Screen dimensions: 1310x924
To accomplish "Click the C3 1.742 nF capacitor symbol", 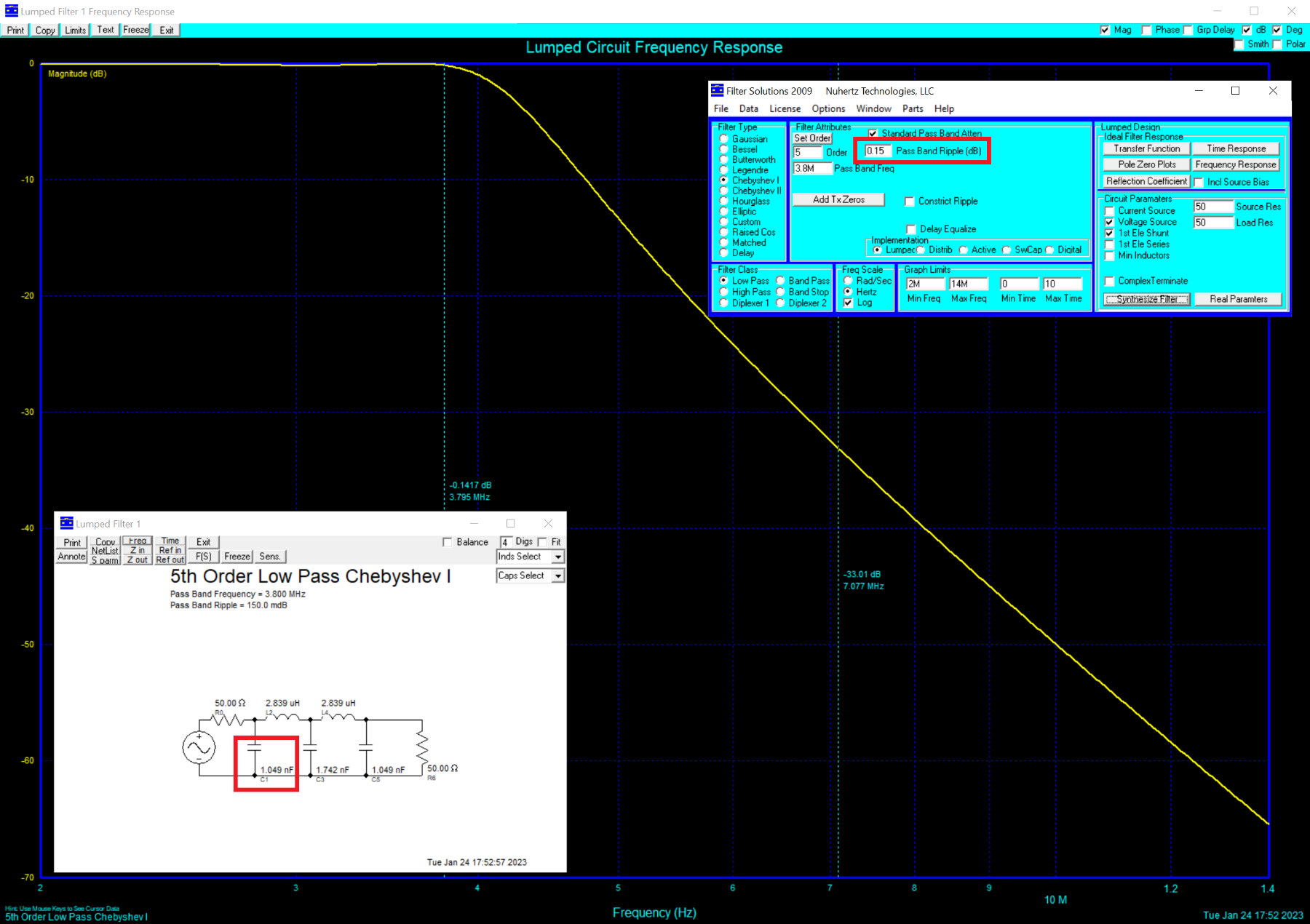I will [x=311, y=747].
